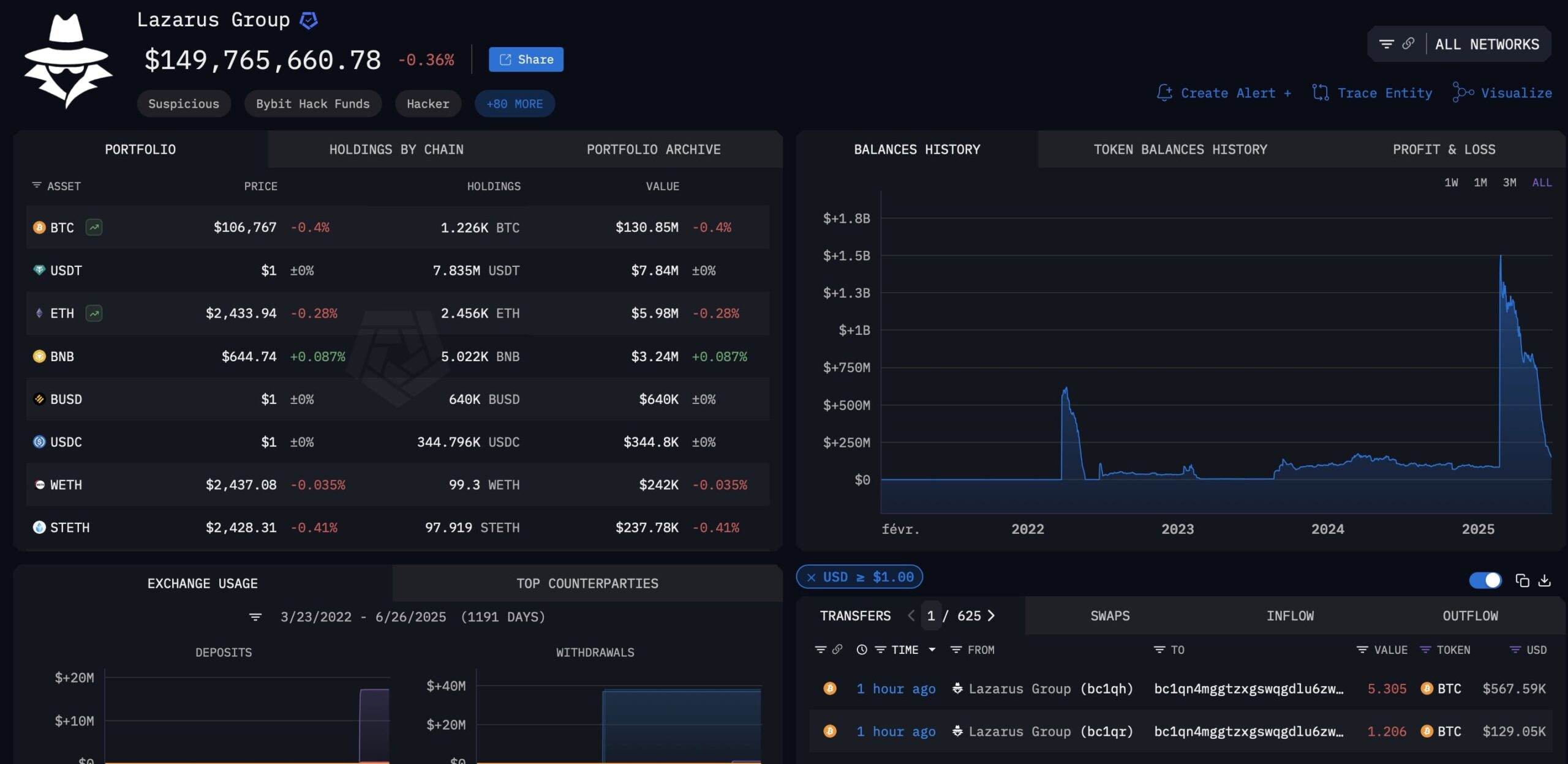
Task: Open the Inflow tab
Action: coord(1290,616)
